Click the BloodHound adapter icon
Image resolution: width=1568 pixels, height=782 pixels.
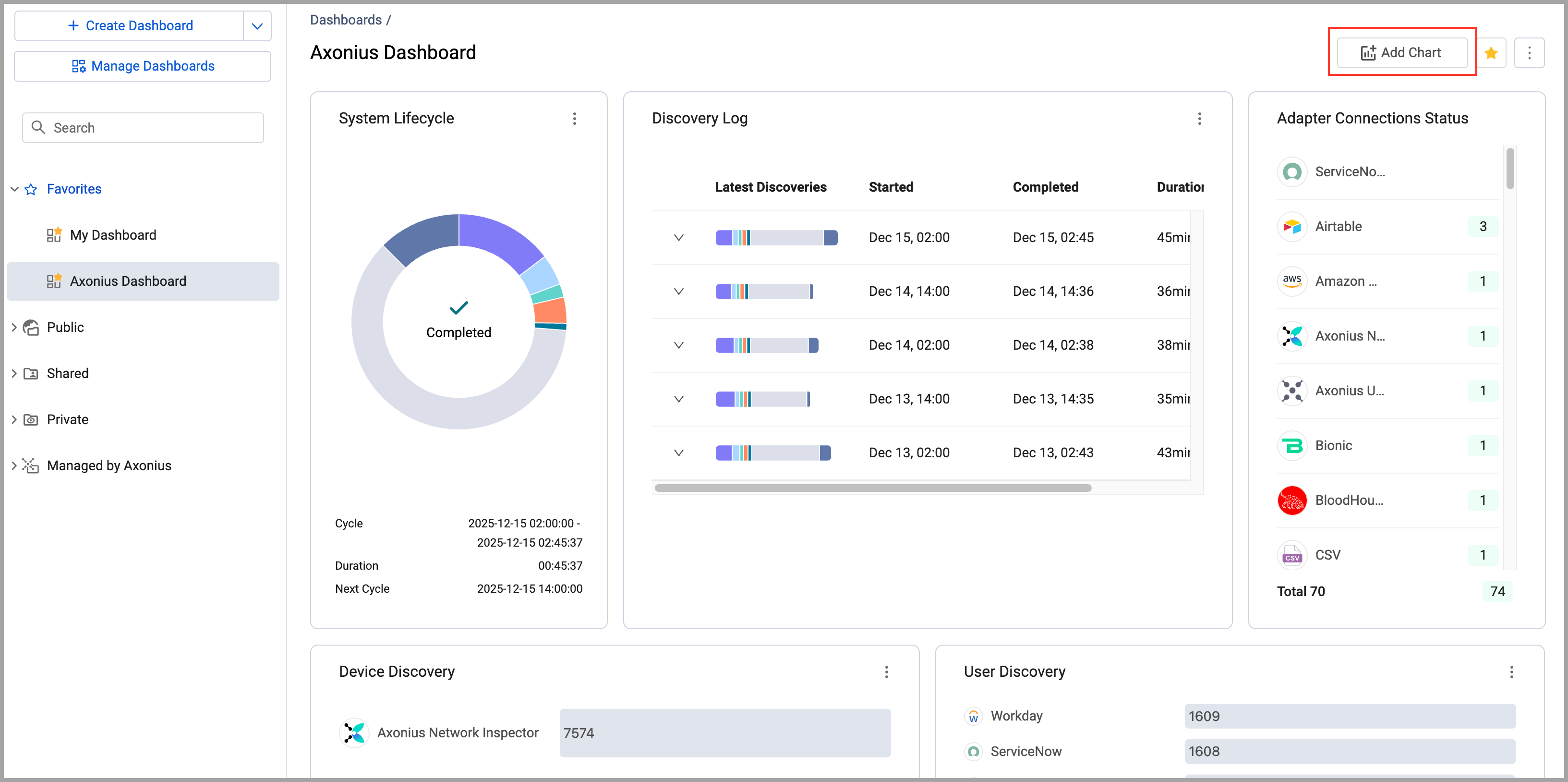point(1291,500)
